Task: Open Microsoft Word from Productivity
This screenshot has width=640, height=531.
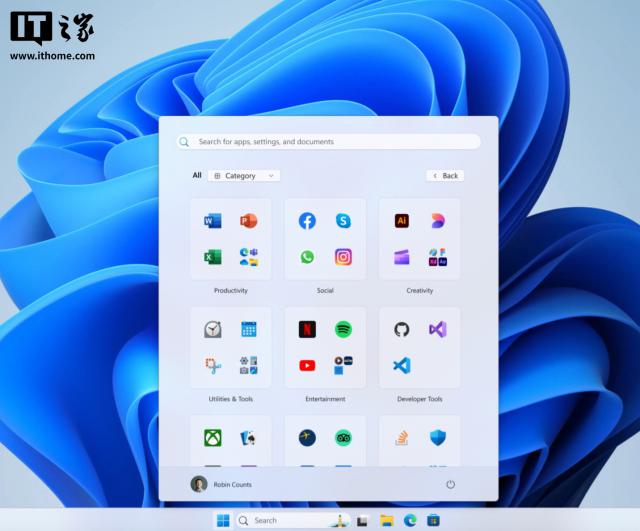Action: point(213,221)
